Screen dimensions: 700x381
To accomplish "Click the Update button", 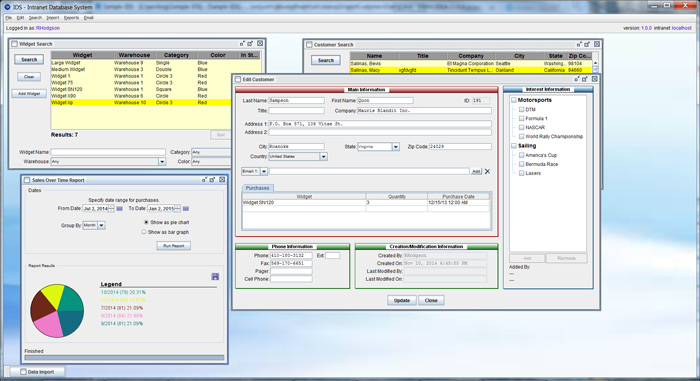I will [402, 301].
